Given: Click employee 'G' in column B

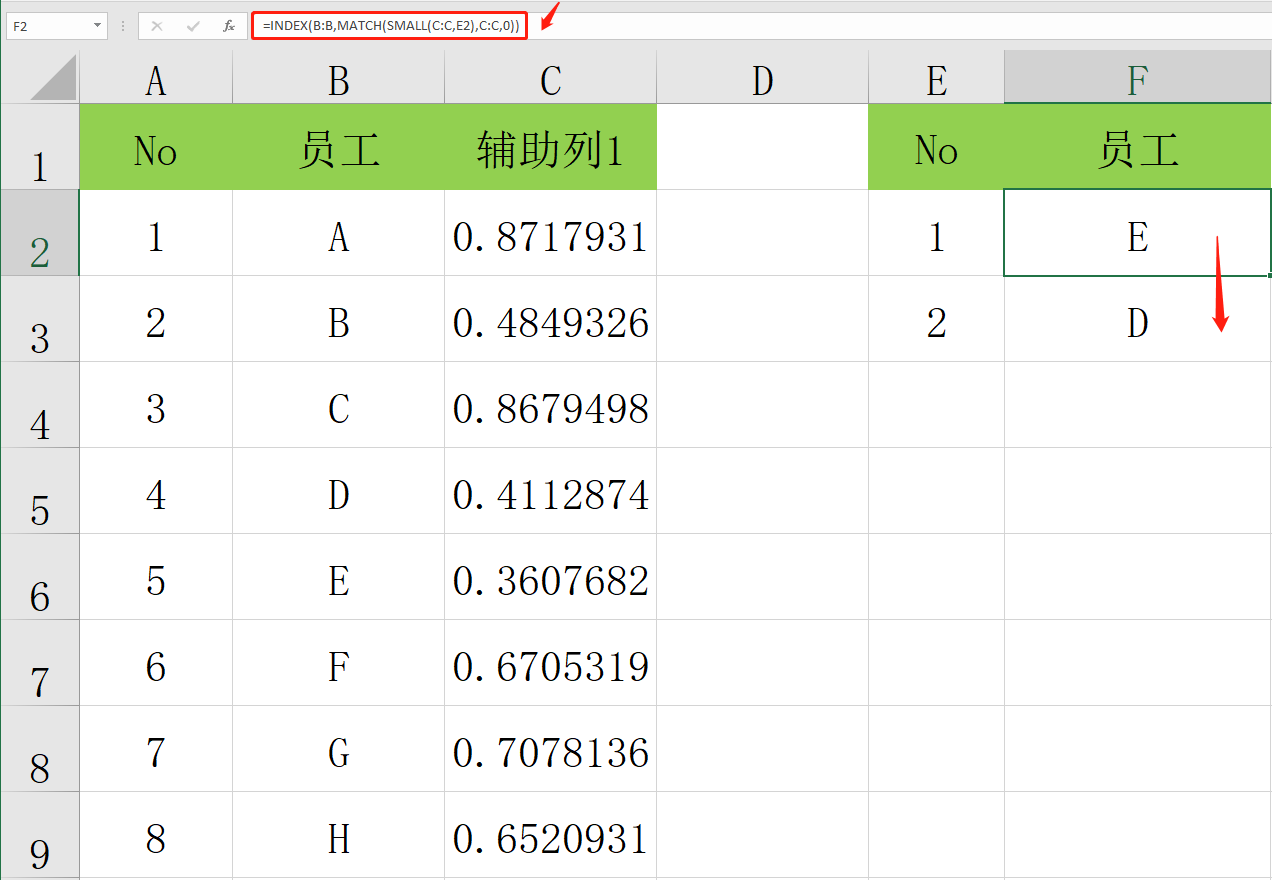Looking at the screenshot, I should tap(339, 749).
